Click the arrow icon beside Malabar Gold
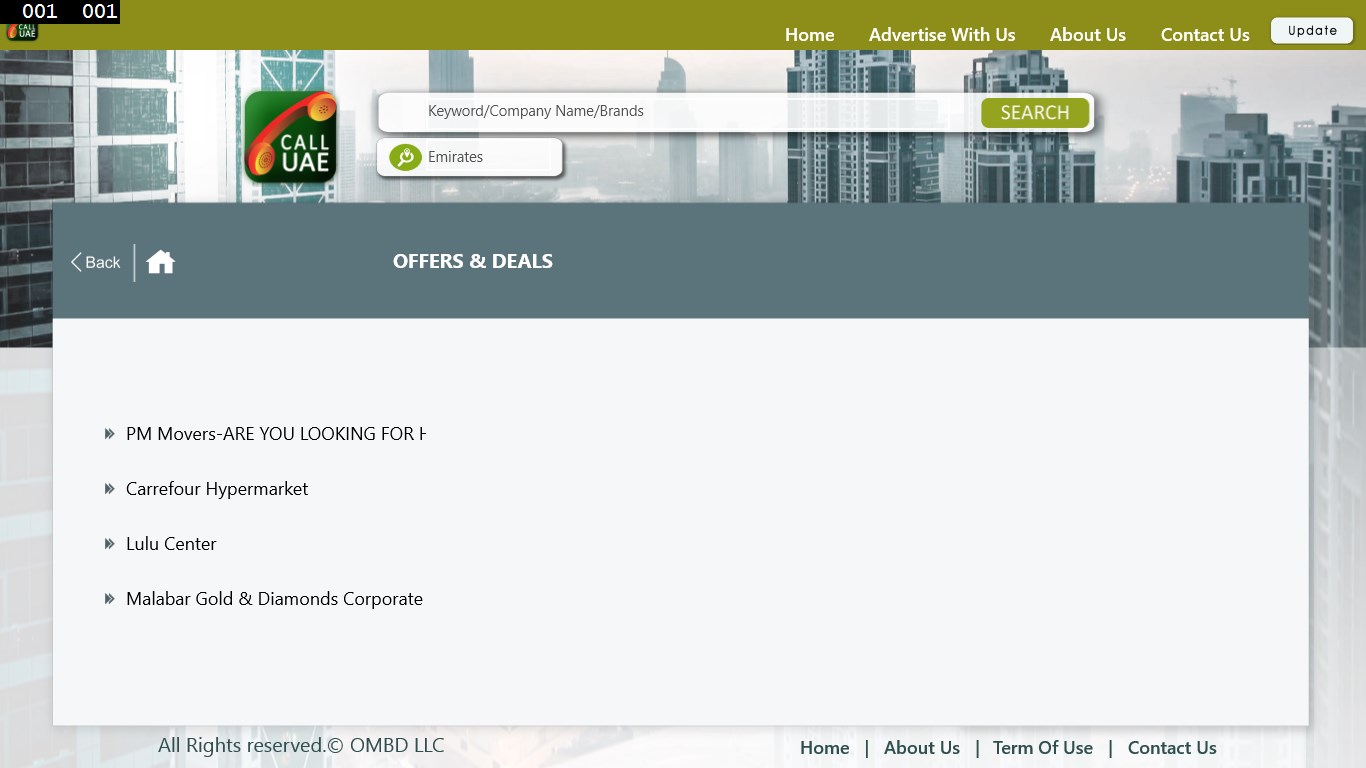 tap(110, 598)
